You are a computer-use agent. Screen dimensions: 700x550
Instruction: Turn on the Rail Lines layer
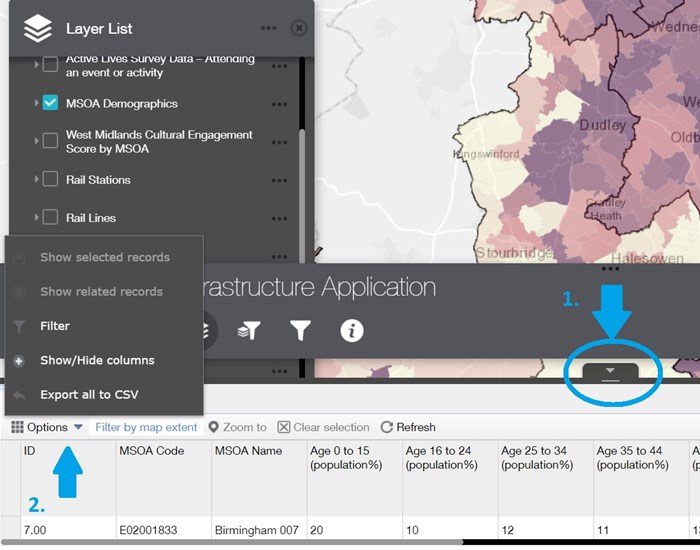pyautogui.click(x=50, y=217)
